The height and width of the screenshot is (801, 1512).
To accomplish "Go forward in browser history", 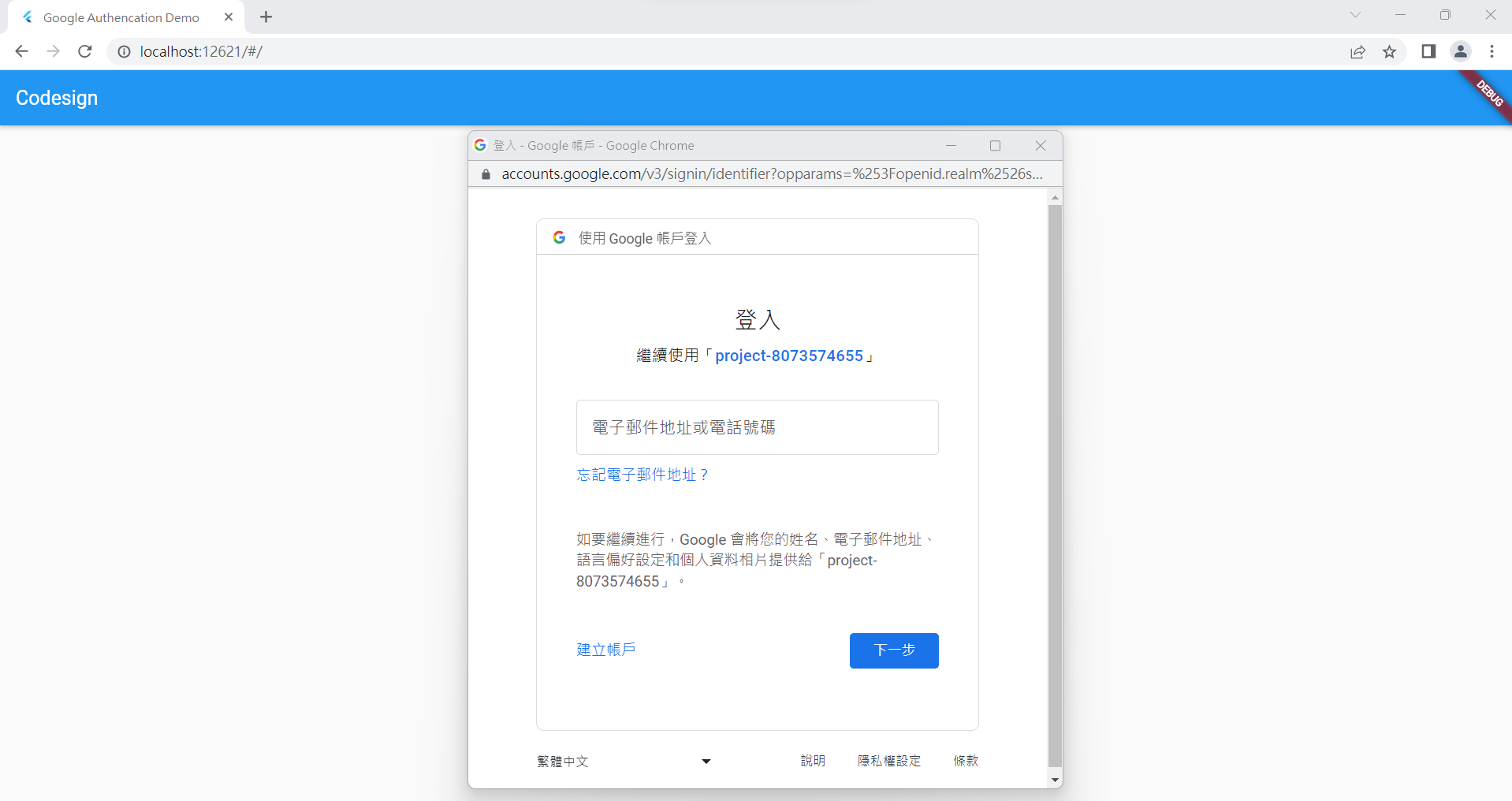I will [53, 51].
